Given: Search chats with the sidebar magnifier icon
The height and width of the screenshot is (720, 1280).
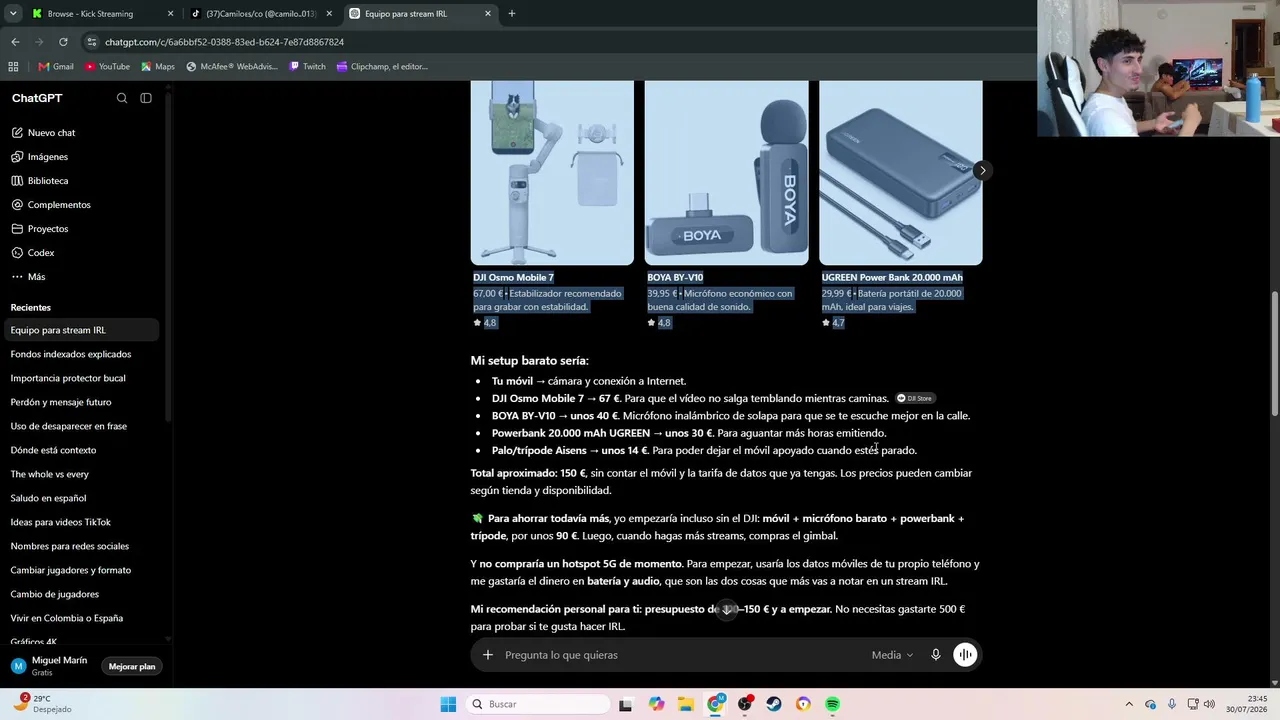Looking at the screenshot, I should click(x=122, y=98).
